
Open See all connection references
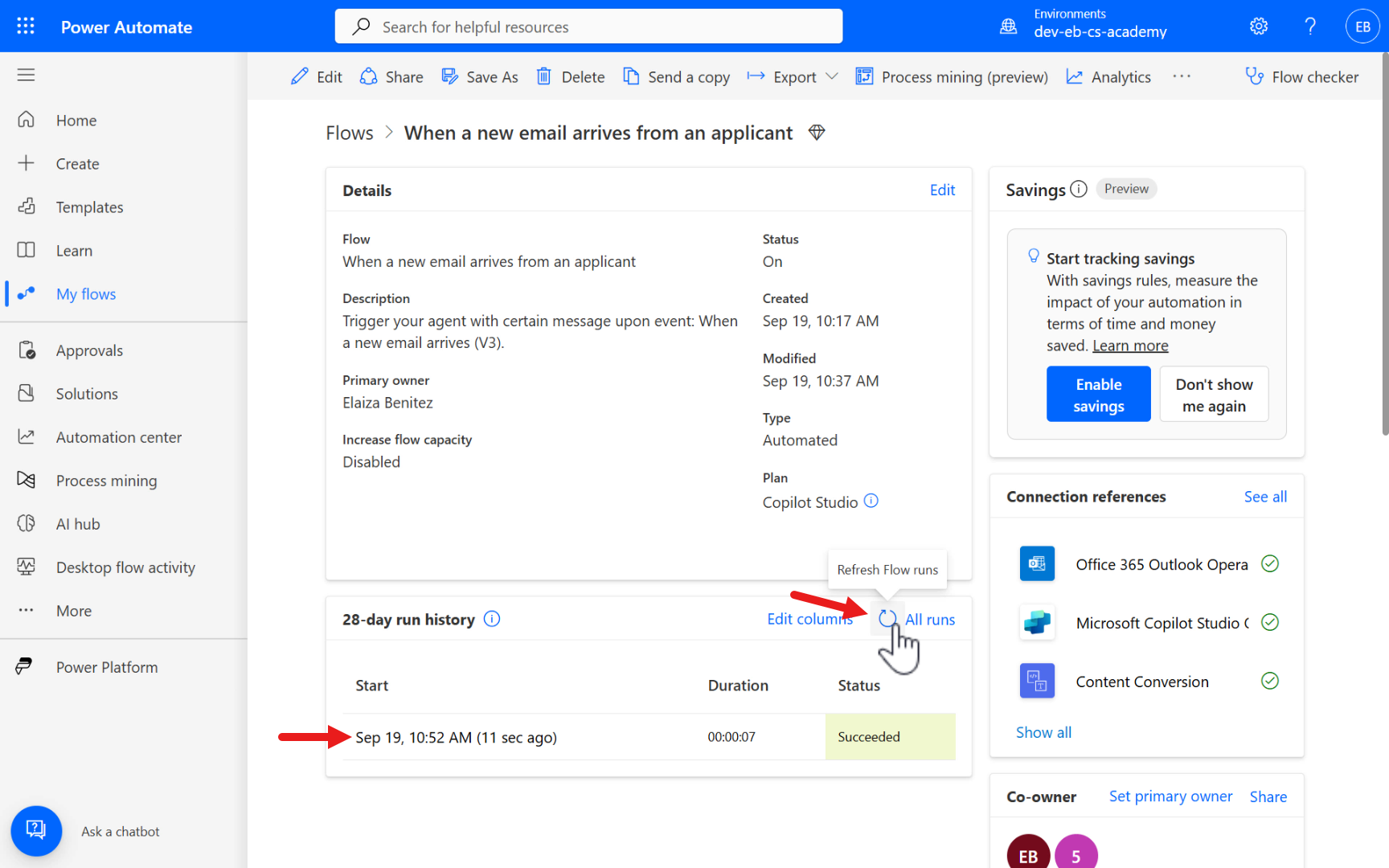click(1264, 496)
